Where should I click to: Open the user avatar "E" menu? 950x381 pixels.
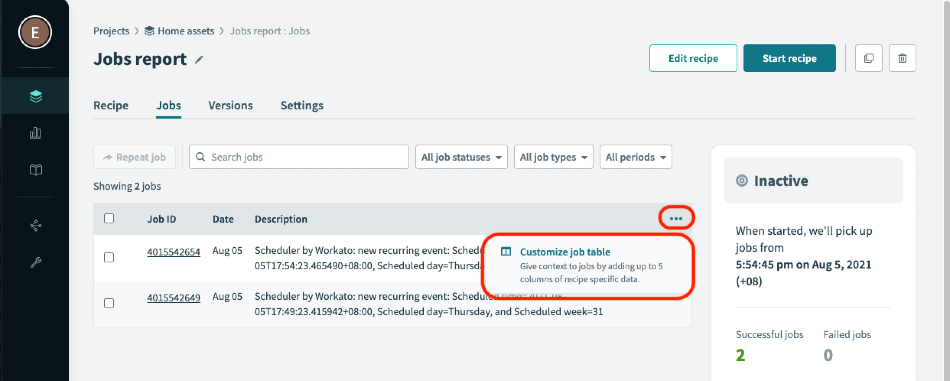point(35,33)
